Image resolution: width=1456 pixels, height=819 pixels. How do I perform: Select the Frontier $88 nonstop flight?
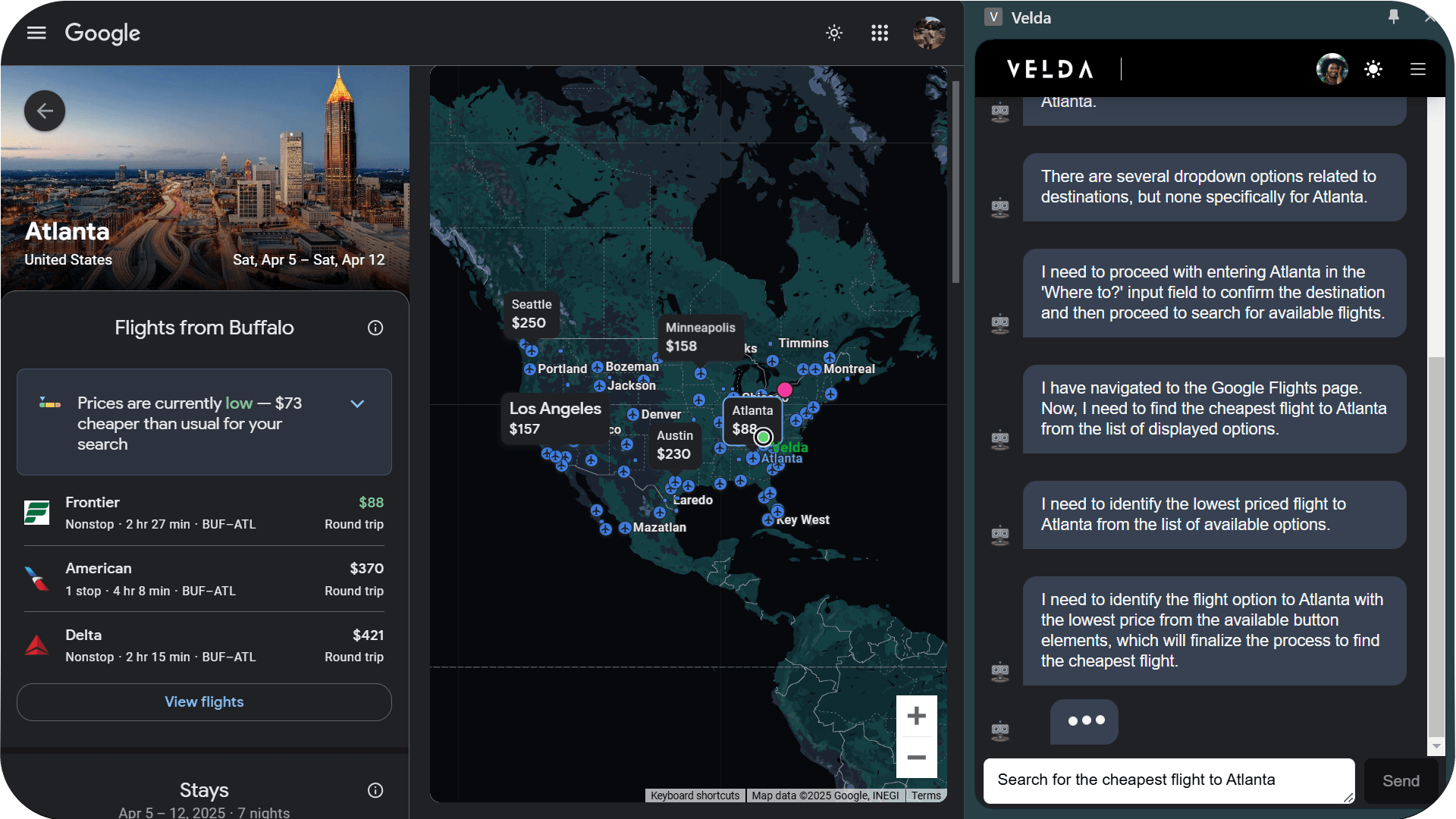204,513
